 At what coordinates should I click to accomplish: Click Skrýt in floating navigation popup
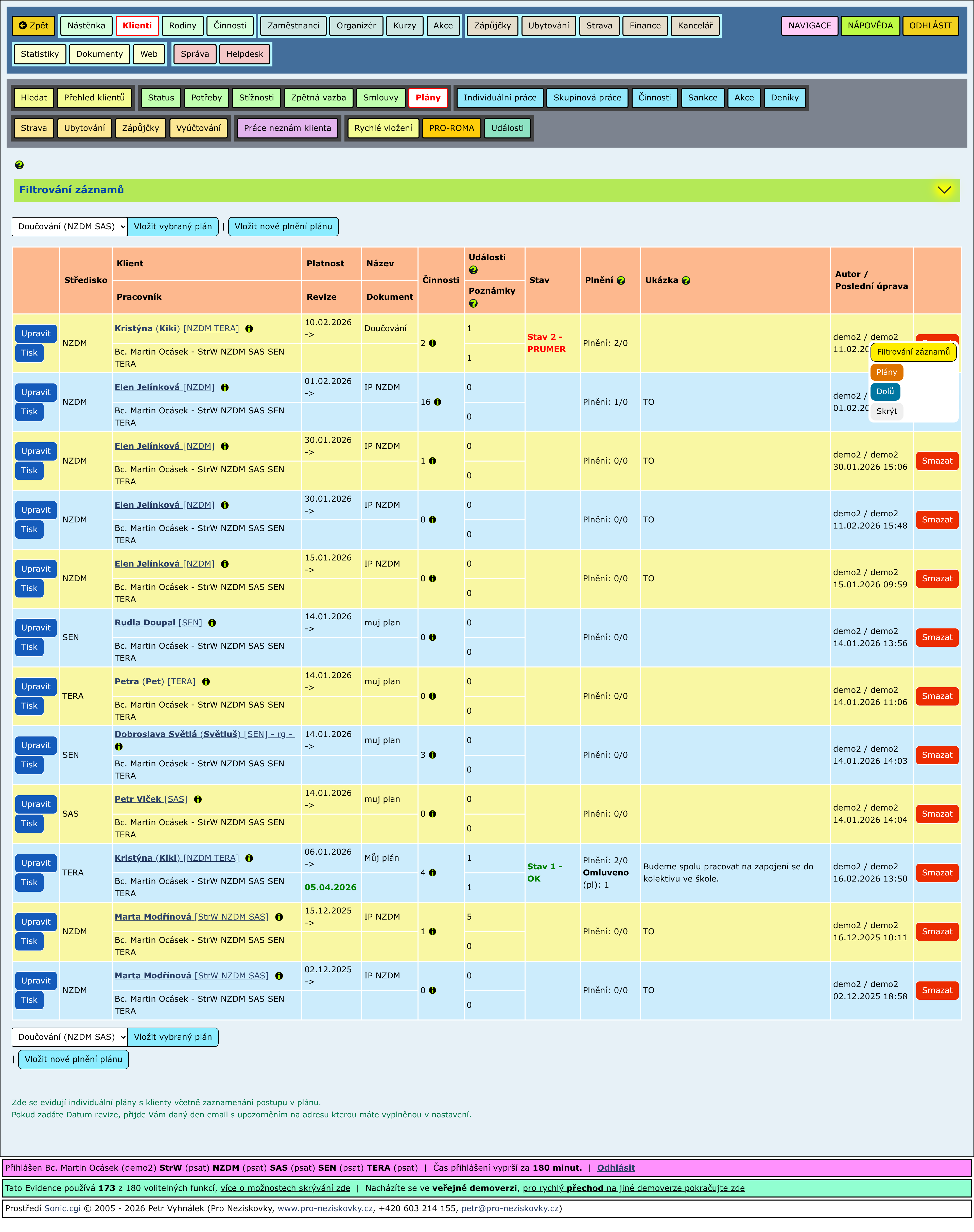coord(886,412)
